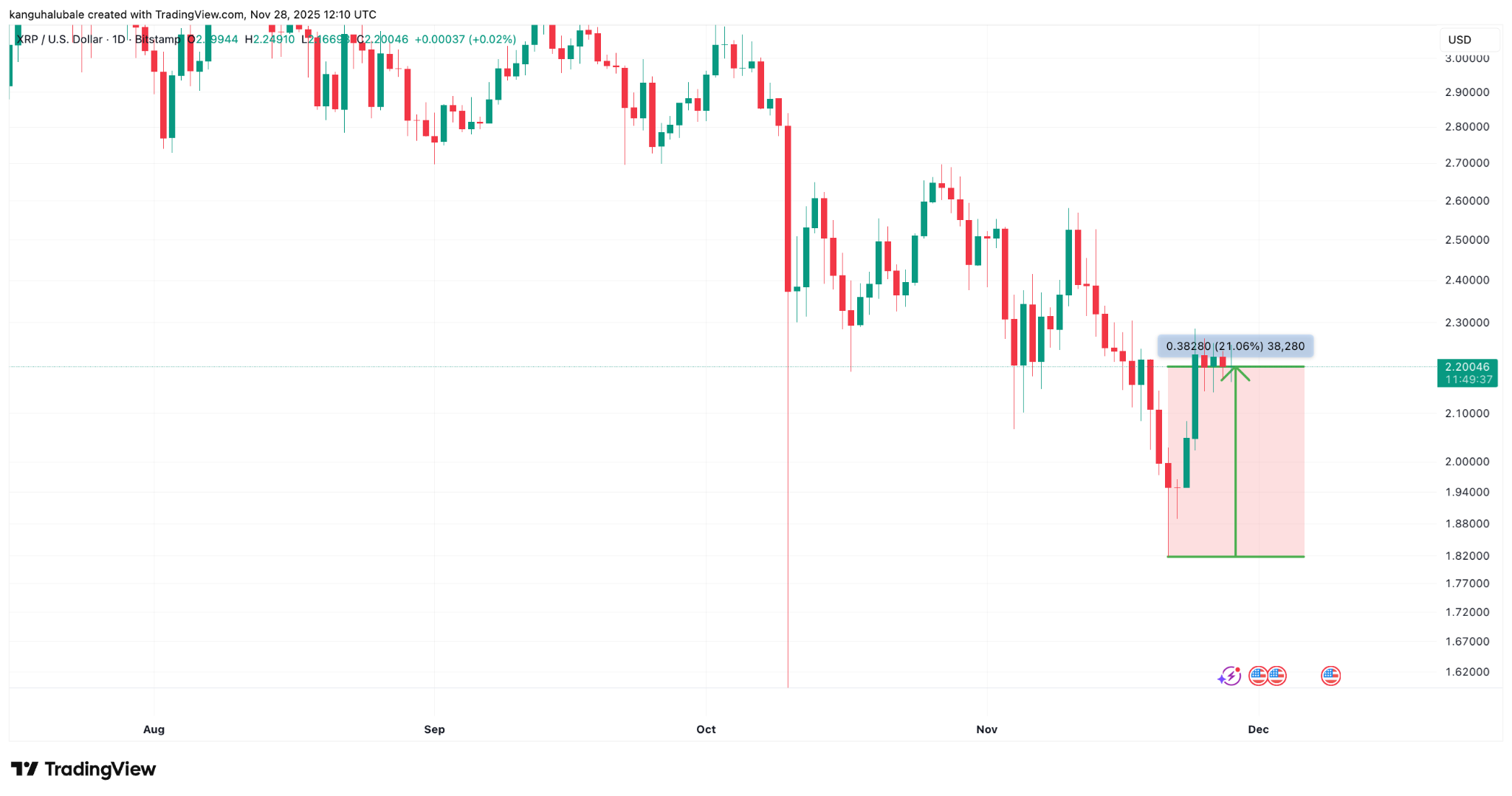Click the +0.00037 (+0.02%) change value
The height and width of the screenshot is (796, 1512).
(465, 39)
